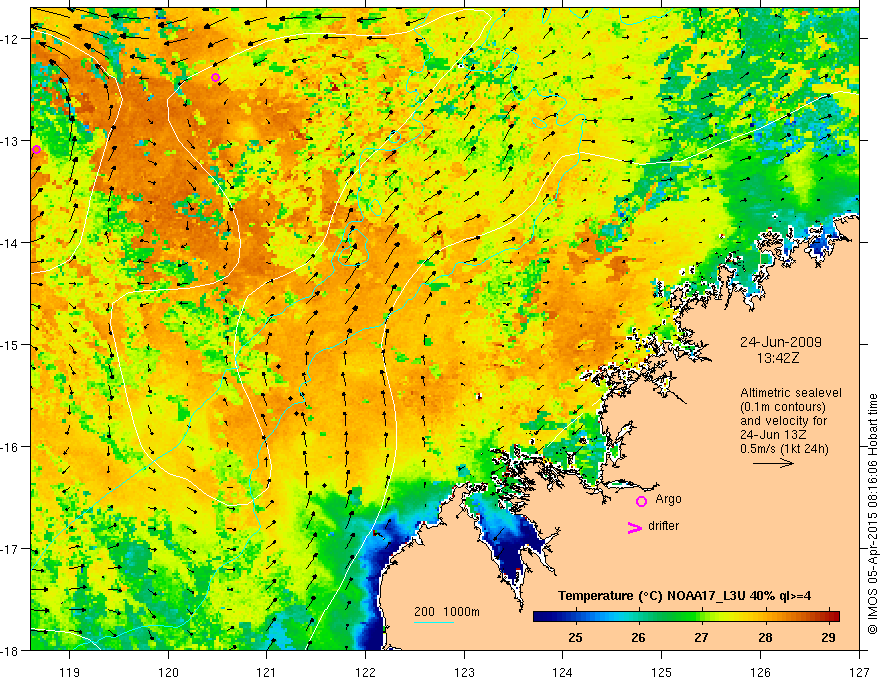880x680 pixels.
Task: Click the temperature color scale bar
Action: click(686, 616)
